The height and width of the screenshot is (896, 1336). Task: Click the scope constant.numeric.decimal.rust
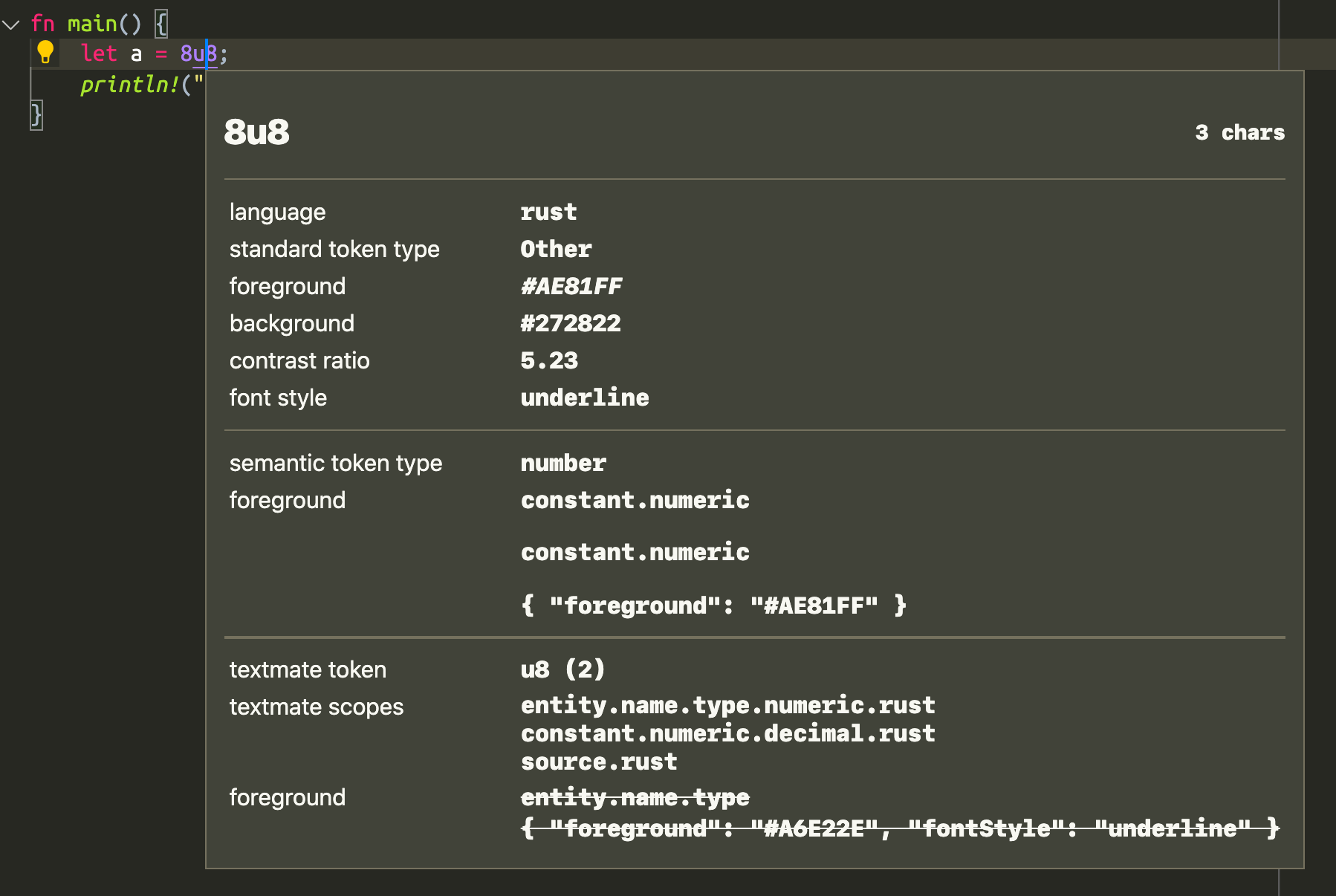[x=728, y=733]
